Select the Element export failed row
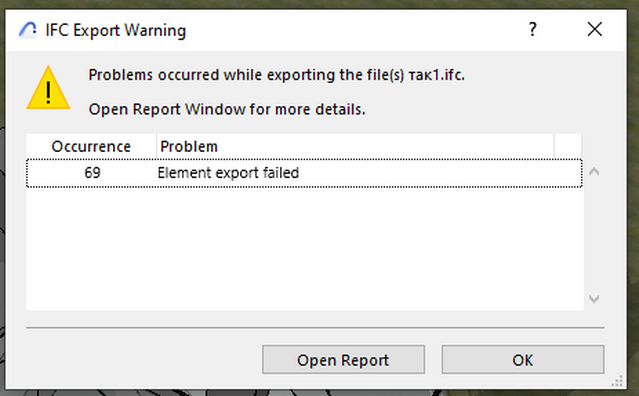 [304, 173]
